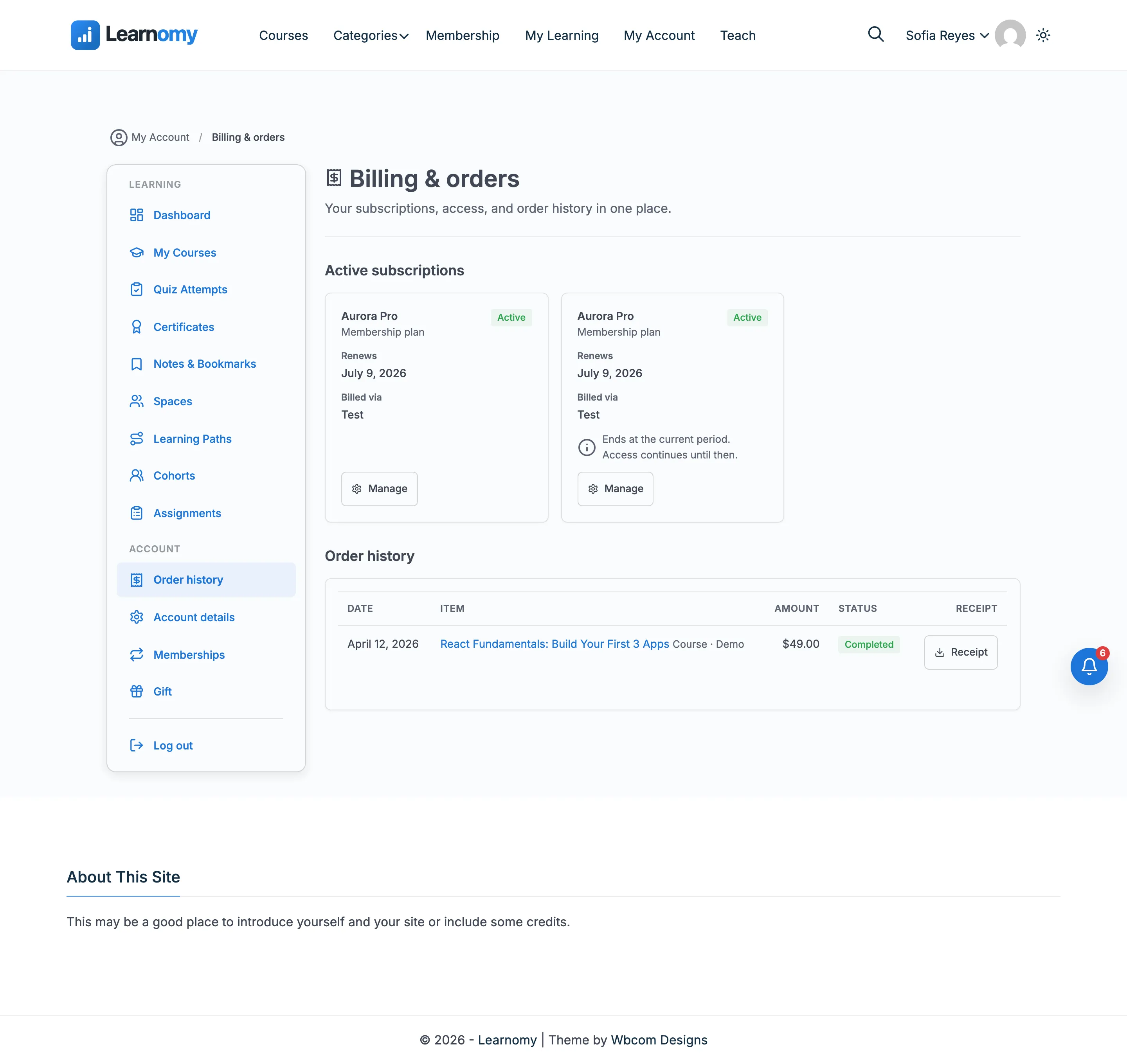
Task: Go to My Learning in top navigation
Action: tap(562, 35)
